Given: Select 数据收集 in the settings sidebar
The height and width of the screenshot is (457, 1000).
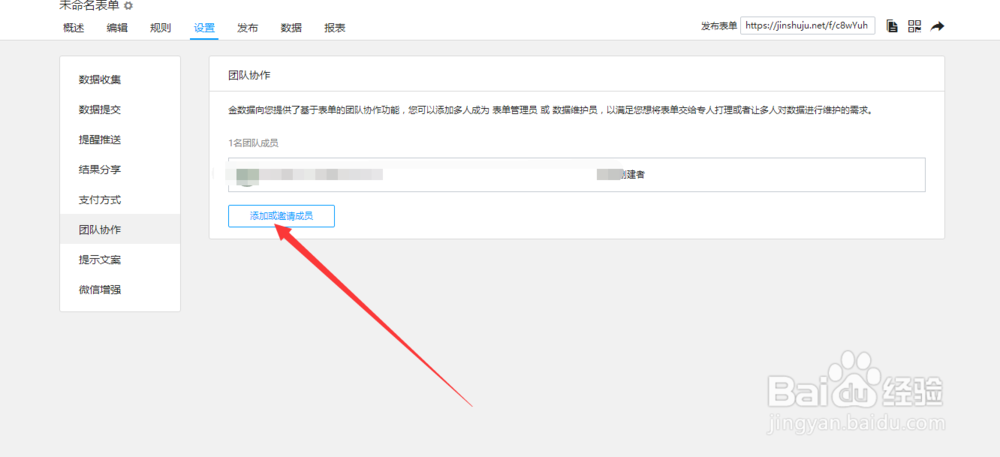Looking at the screenshot, I should click(x=120, y=80).
